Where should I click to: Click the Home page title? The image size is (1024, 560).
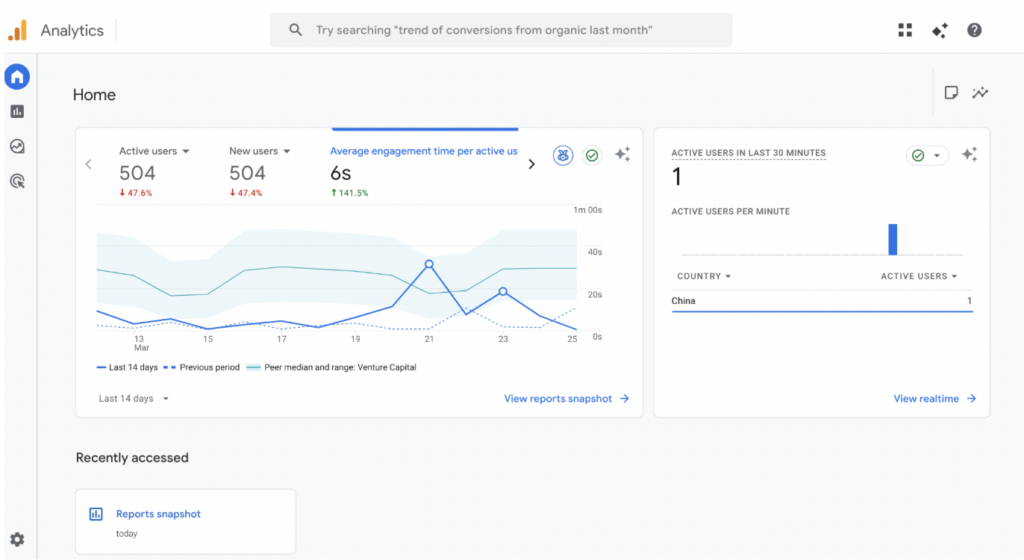point(94,95)
